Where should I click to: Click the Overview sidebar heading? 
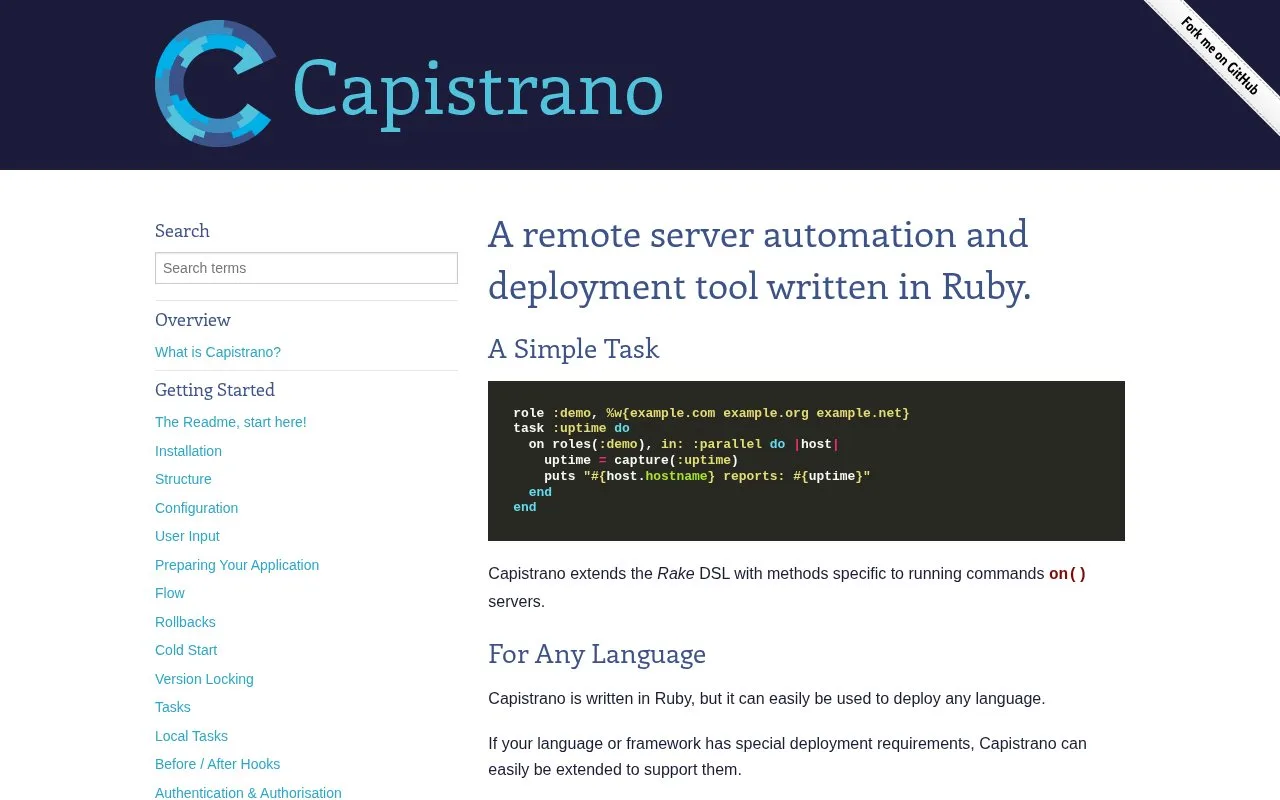point(193,320)
